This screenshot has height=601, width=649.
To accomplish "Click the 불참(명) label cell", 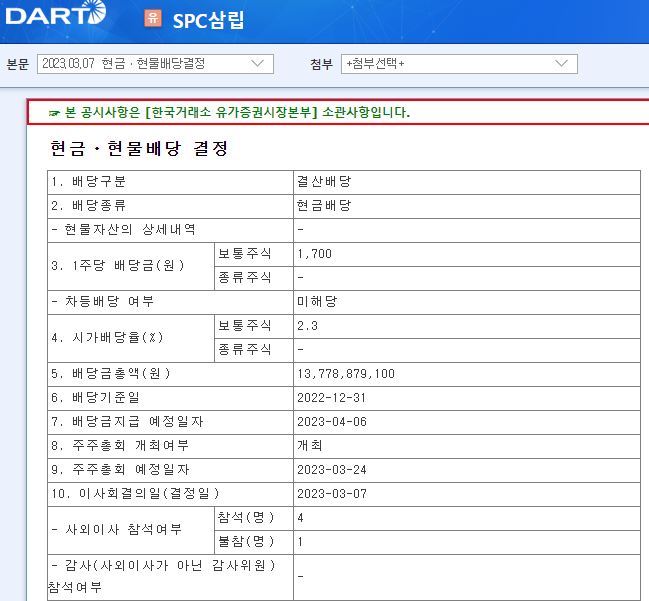I will (254, 542).
